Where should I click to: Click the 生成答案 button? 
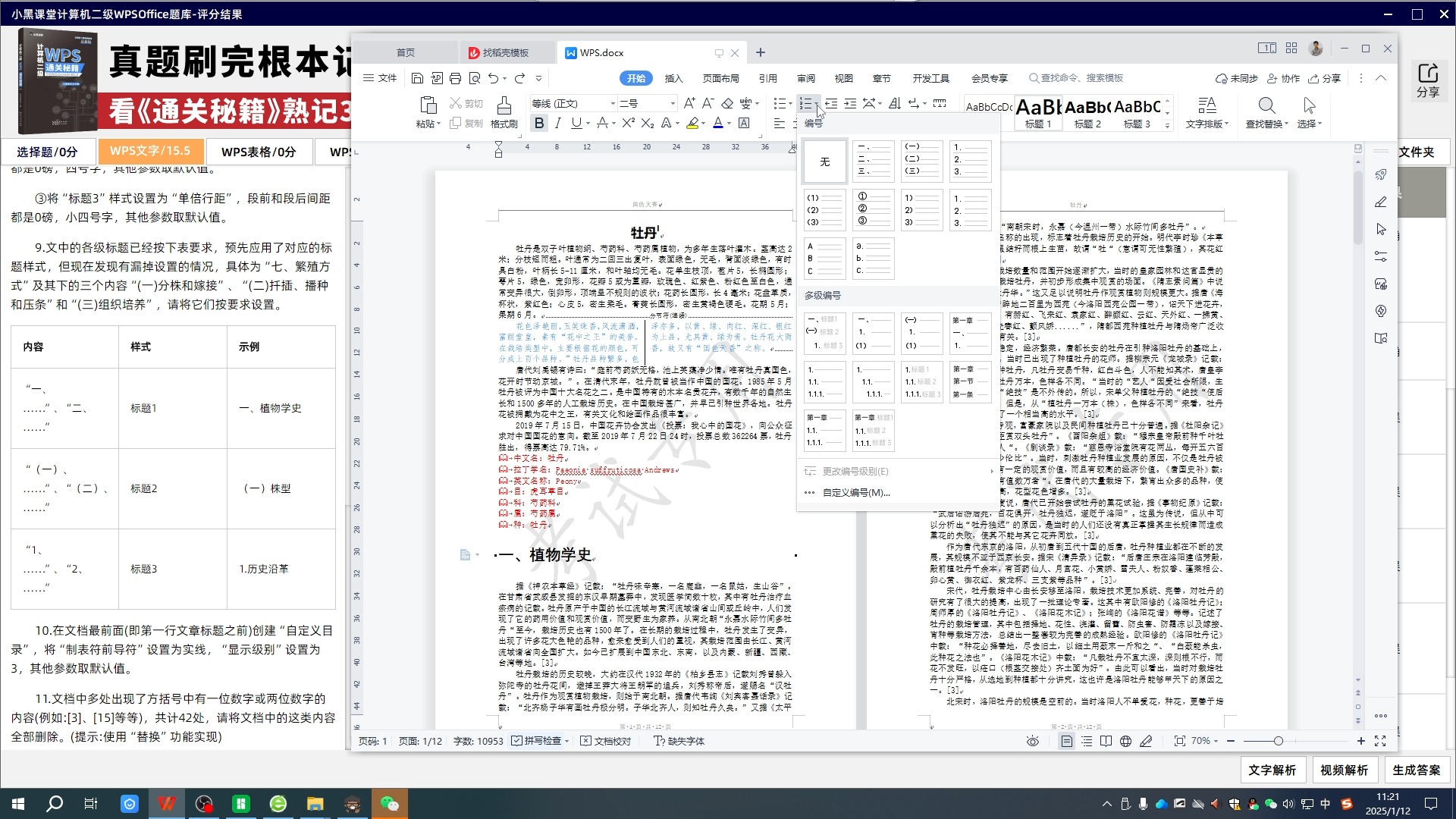(x=1416, y=770)
